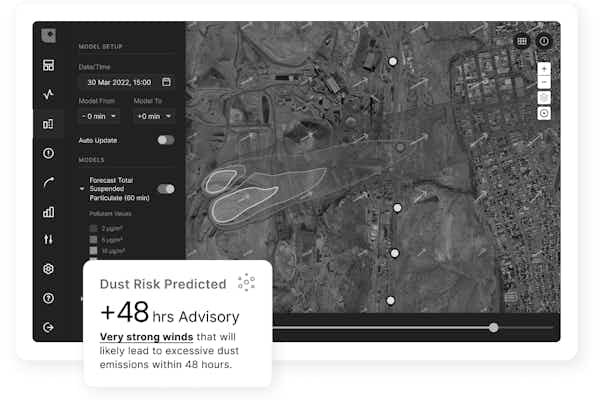
Task: Toggle the 2 µg/m³ pollutant value swatch
Action: [94, 229]
